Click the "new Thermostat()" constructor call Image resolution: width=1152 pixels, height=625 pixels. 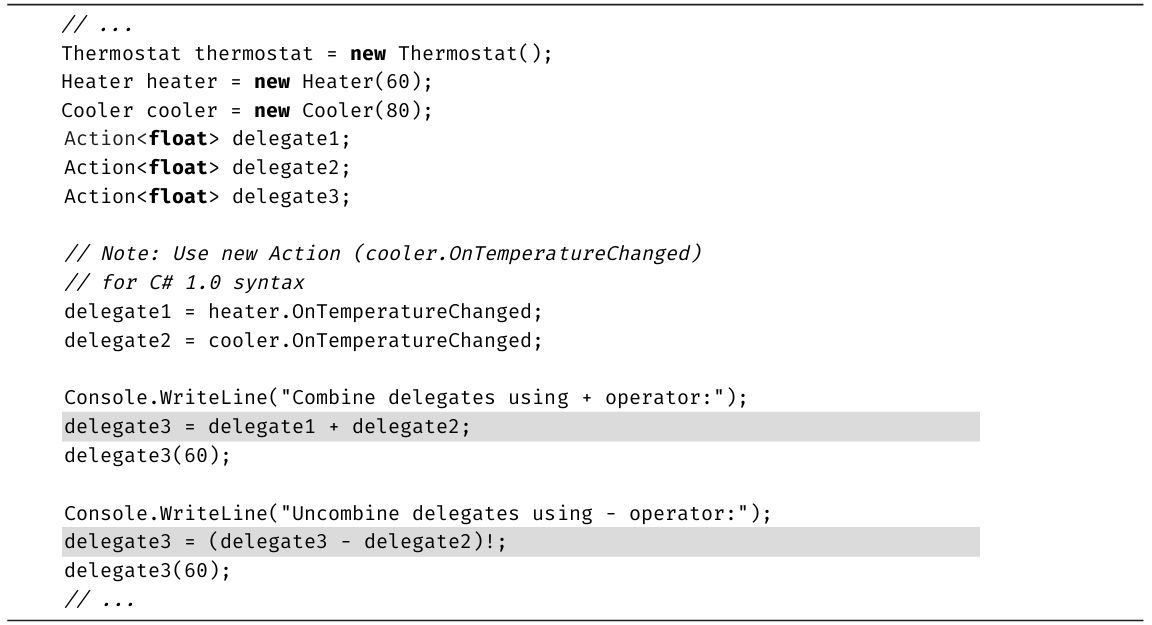pos(451,53)
